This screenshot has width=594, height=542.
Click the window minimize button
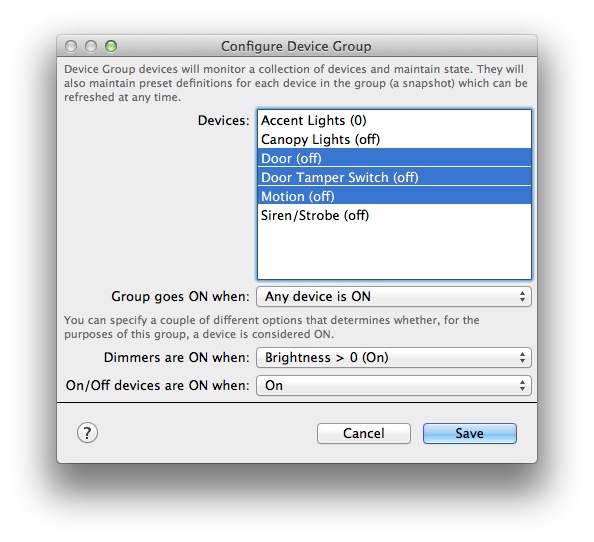91,46
